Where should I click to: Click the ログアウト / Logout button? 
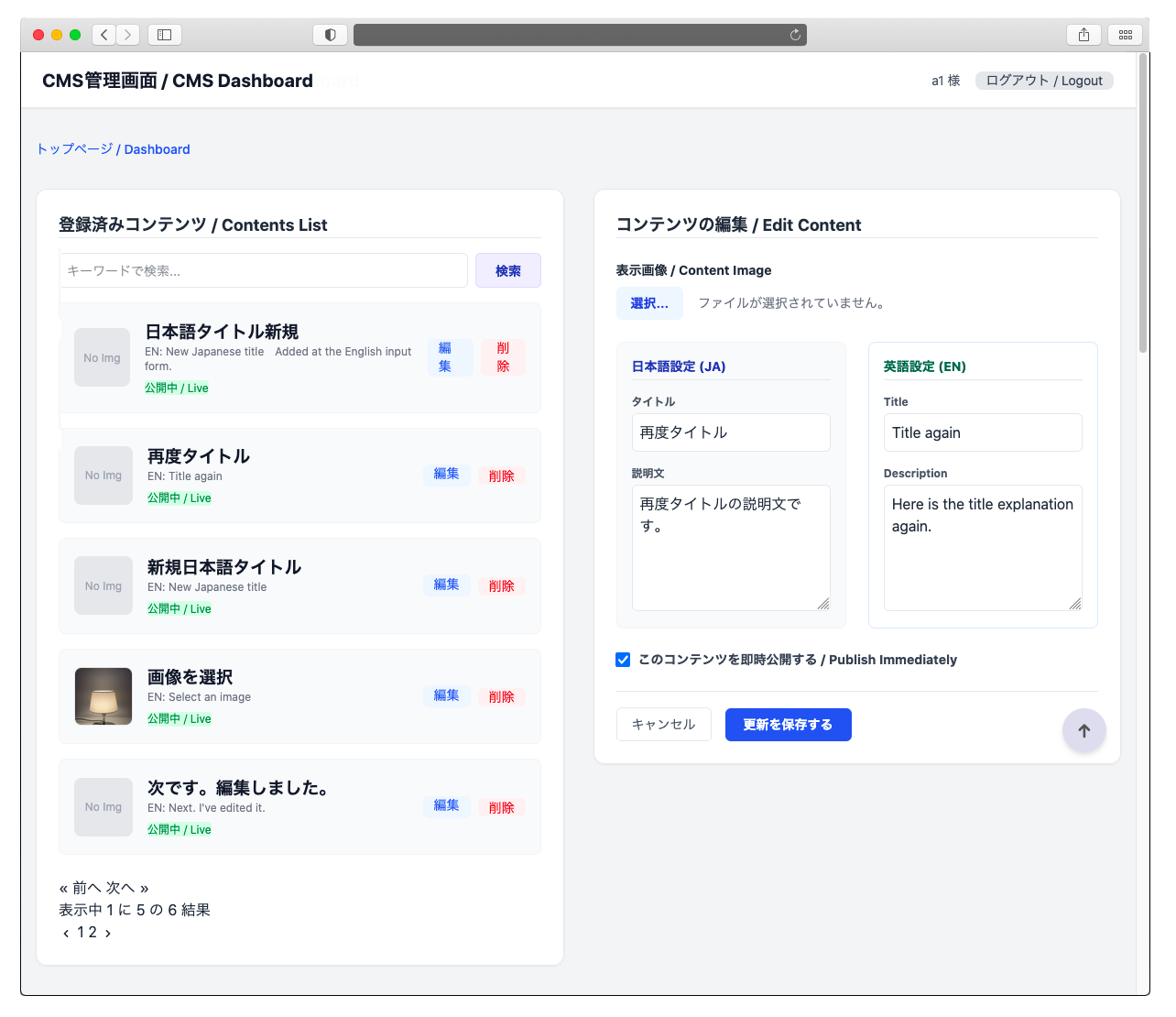pyautogui.click(x=1044, y=81)
